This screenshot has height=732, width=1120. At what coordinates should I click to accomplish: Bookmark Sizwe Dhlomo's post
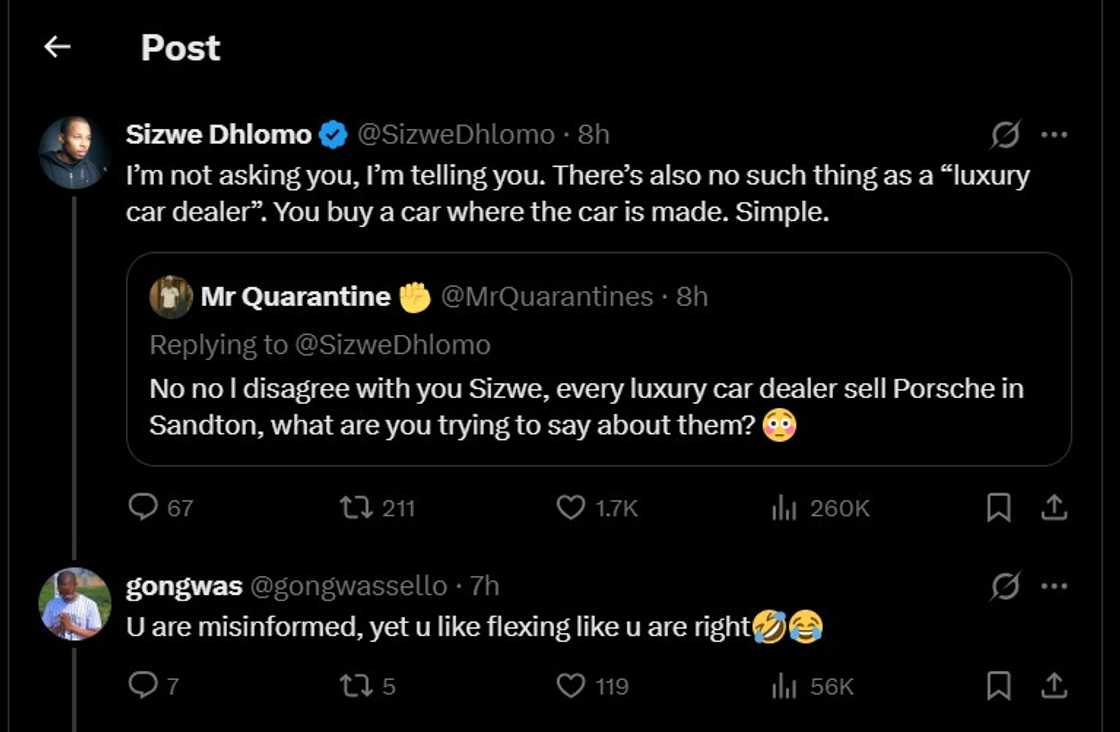996,508
